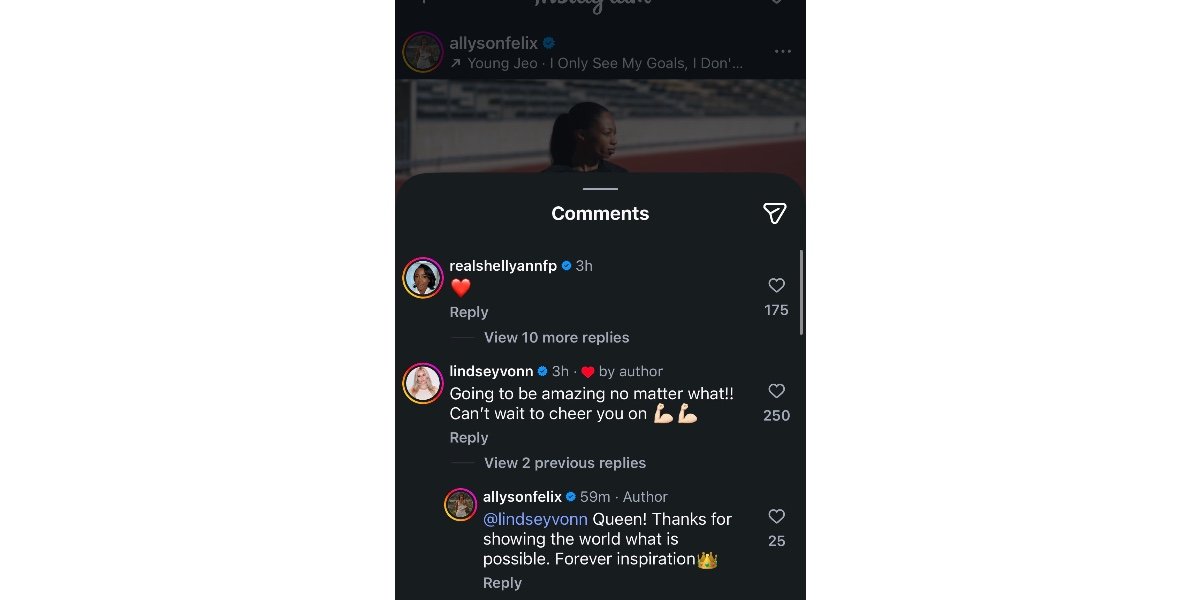Tap the share paper-plane icon in Comments

774,213
